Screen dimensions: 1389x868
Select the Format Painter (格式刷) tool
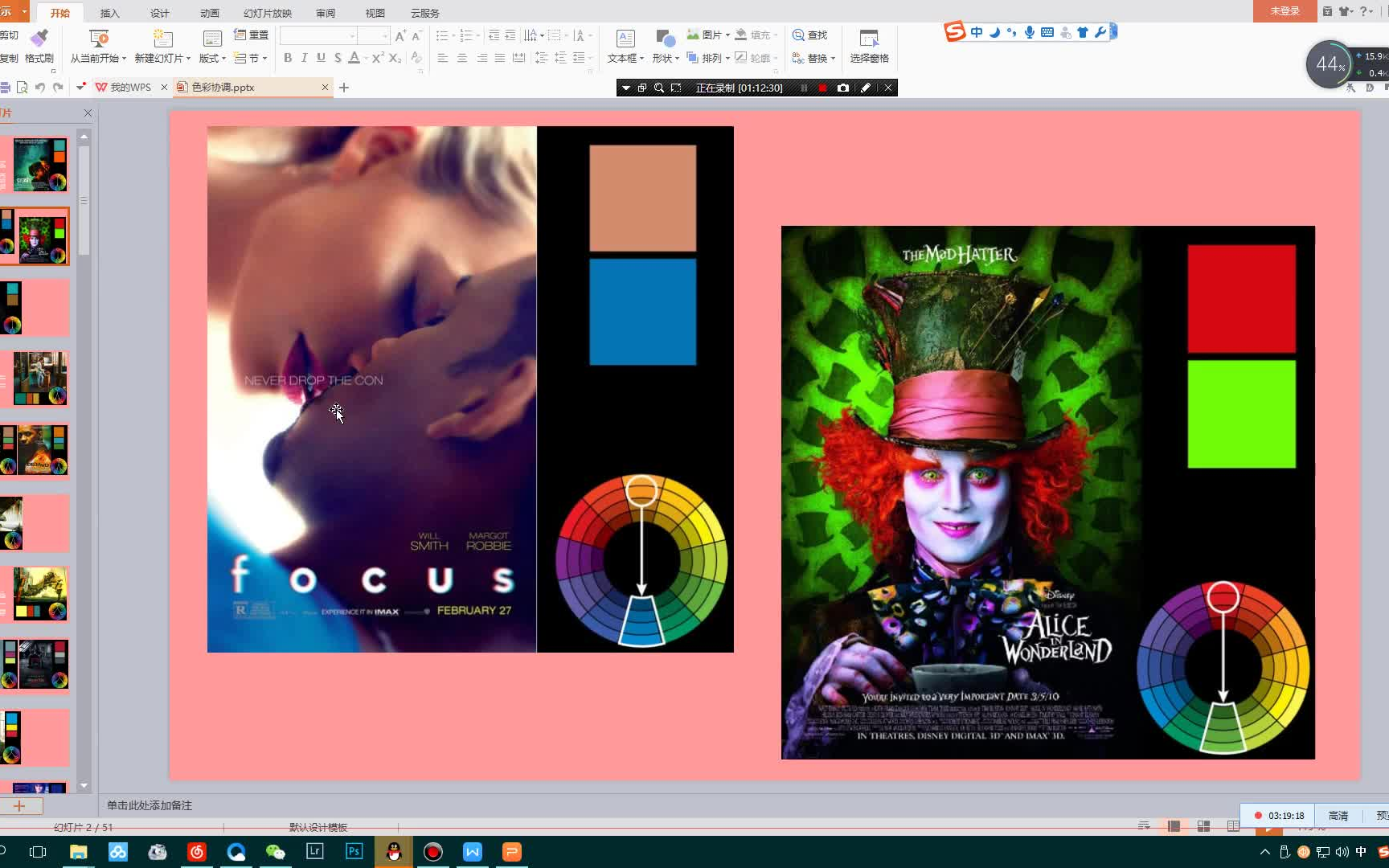(x=39, y=47)
